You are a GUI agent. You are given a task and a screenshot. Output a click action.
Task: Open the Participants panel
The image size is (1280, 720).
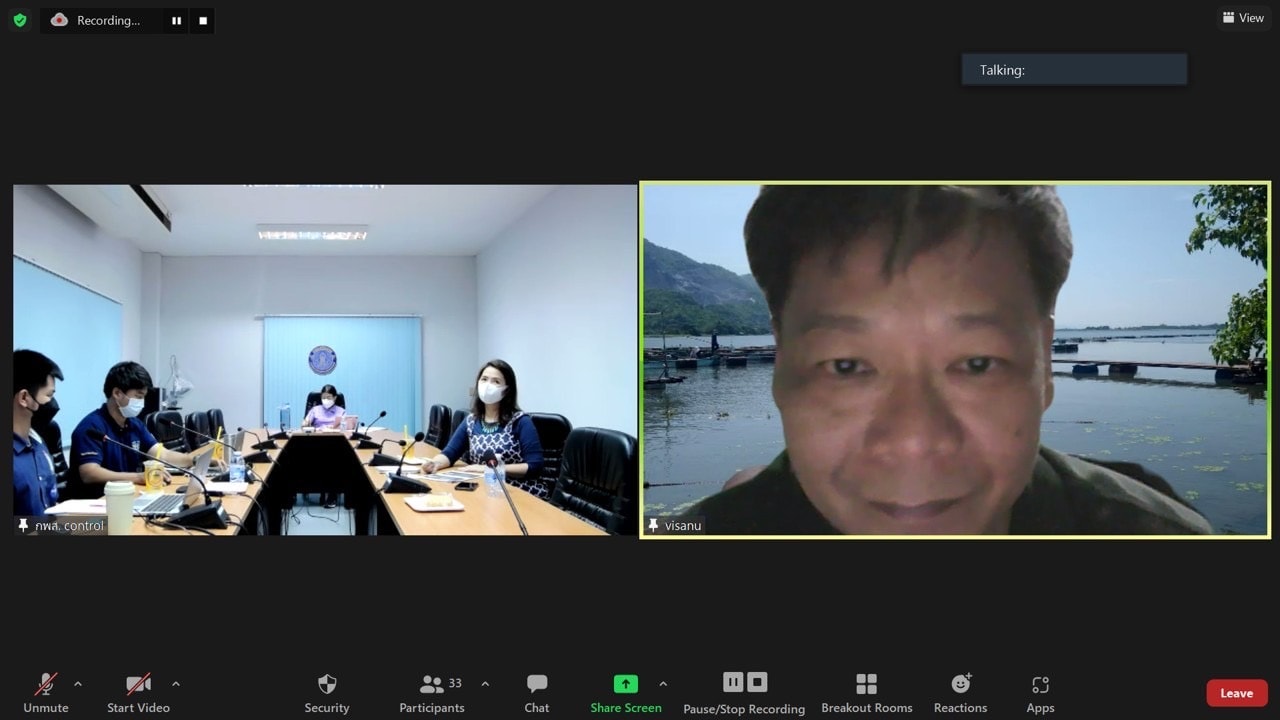(x=432, y=692)
